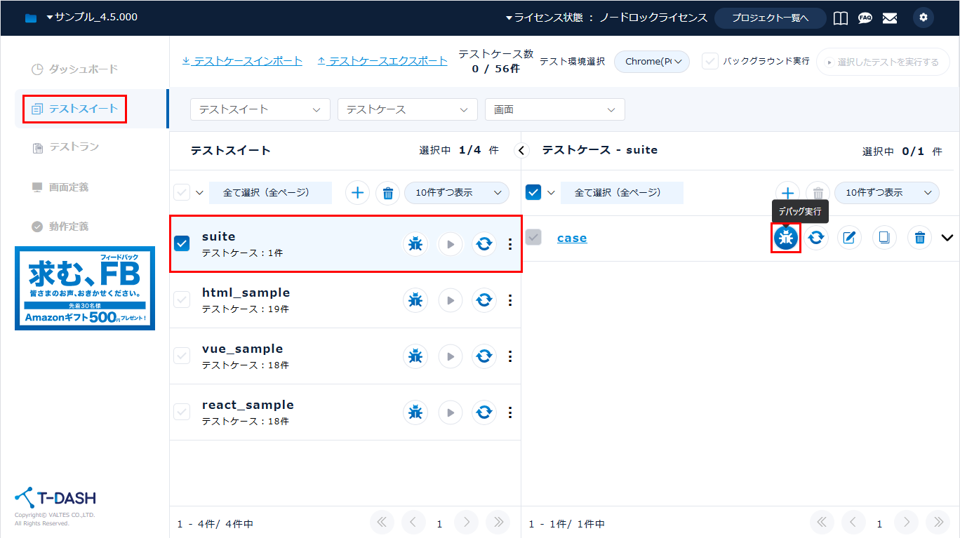This screenshot has width=960, height=538.
Task: Open the settings gear in header
Action: 922,18
